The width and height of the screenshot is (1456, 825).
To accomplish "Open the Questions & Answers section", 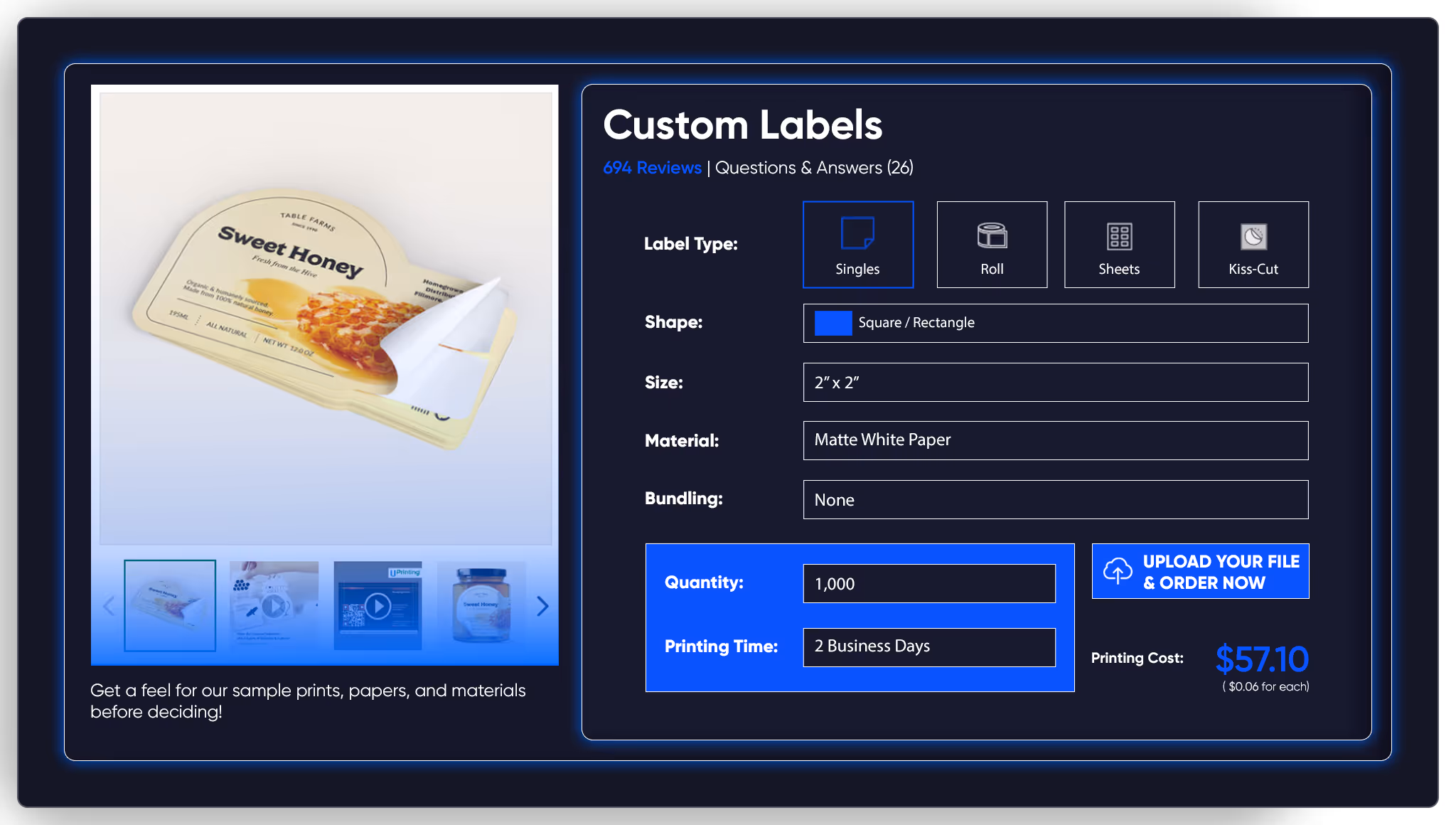I will 813,168.
